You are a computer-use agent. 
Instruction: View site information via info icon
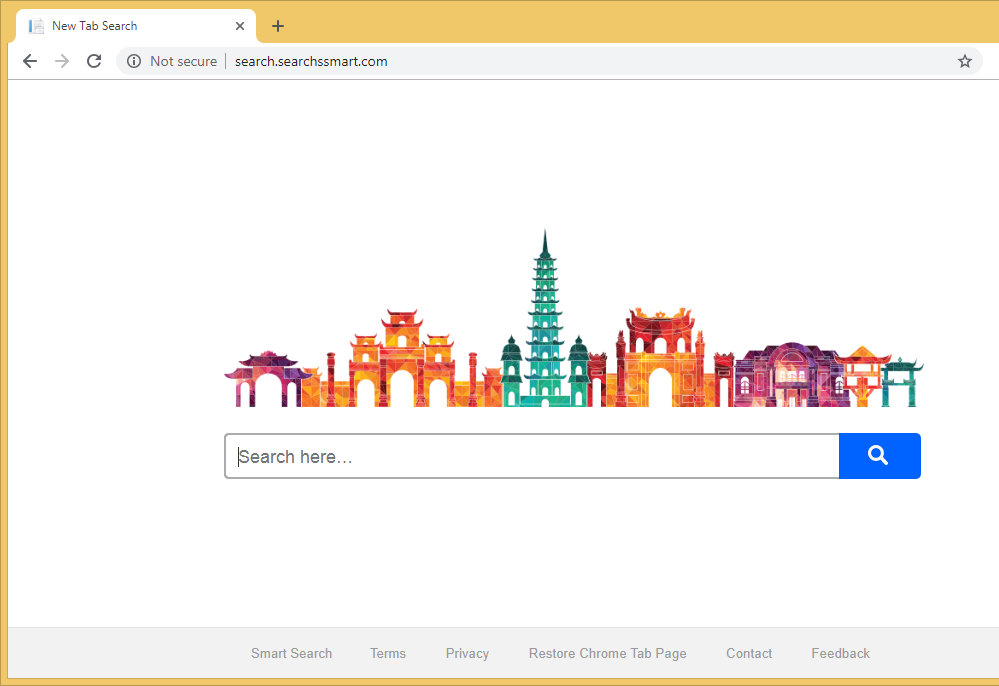[x=134, y=61]
